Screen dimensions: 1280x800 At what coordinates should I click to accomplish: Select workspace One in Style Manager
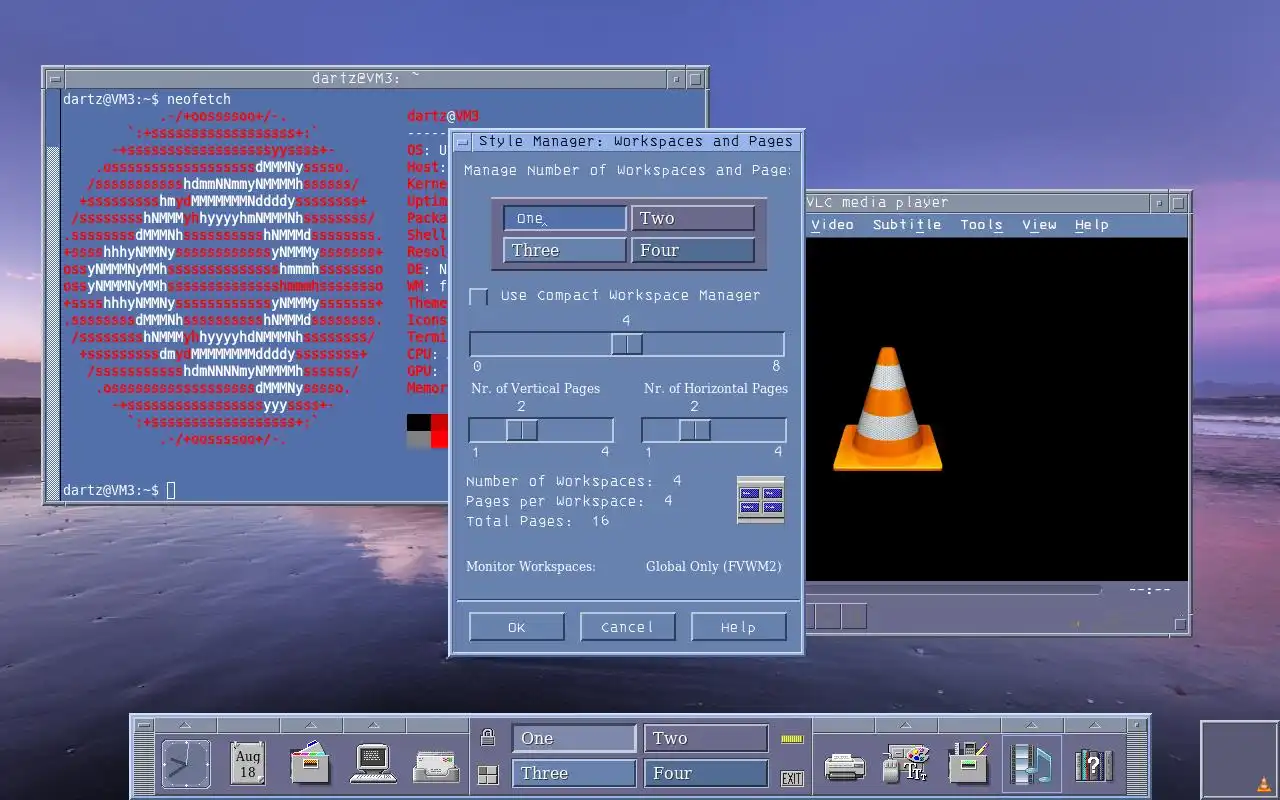click(565, 218)
